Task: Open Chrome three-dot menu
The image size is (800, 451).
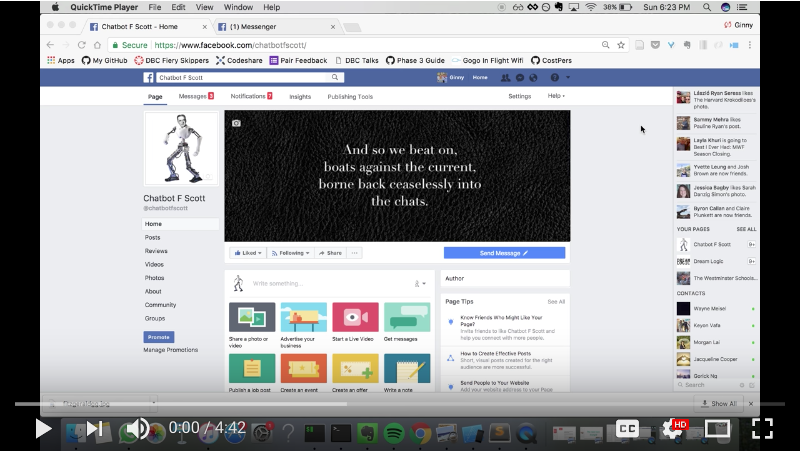Action: pyautogui.click(x=749, y=45)
